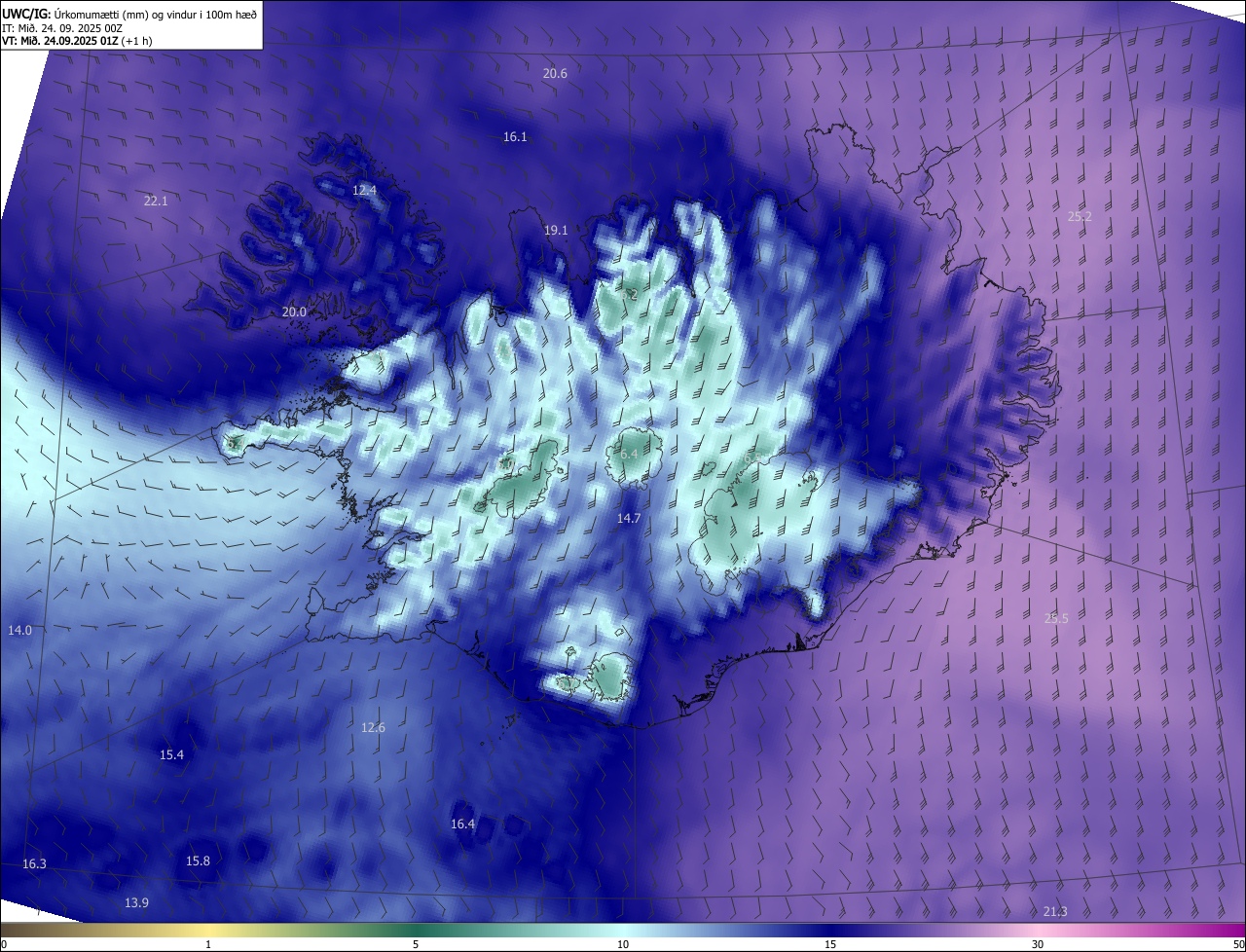The height and width of the screenshot is (952, 1246).
Task: Click the colorbar tick label 15
Action: point(830,944)
